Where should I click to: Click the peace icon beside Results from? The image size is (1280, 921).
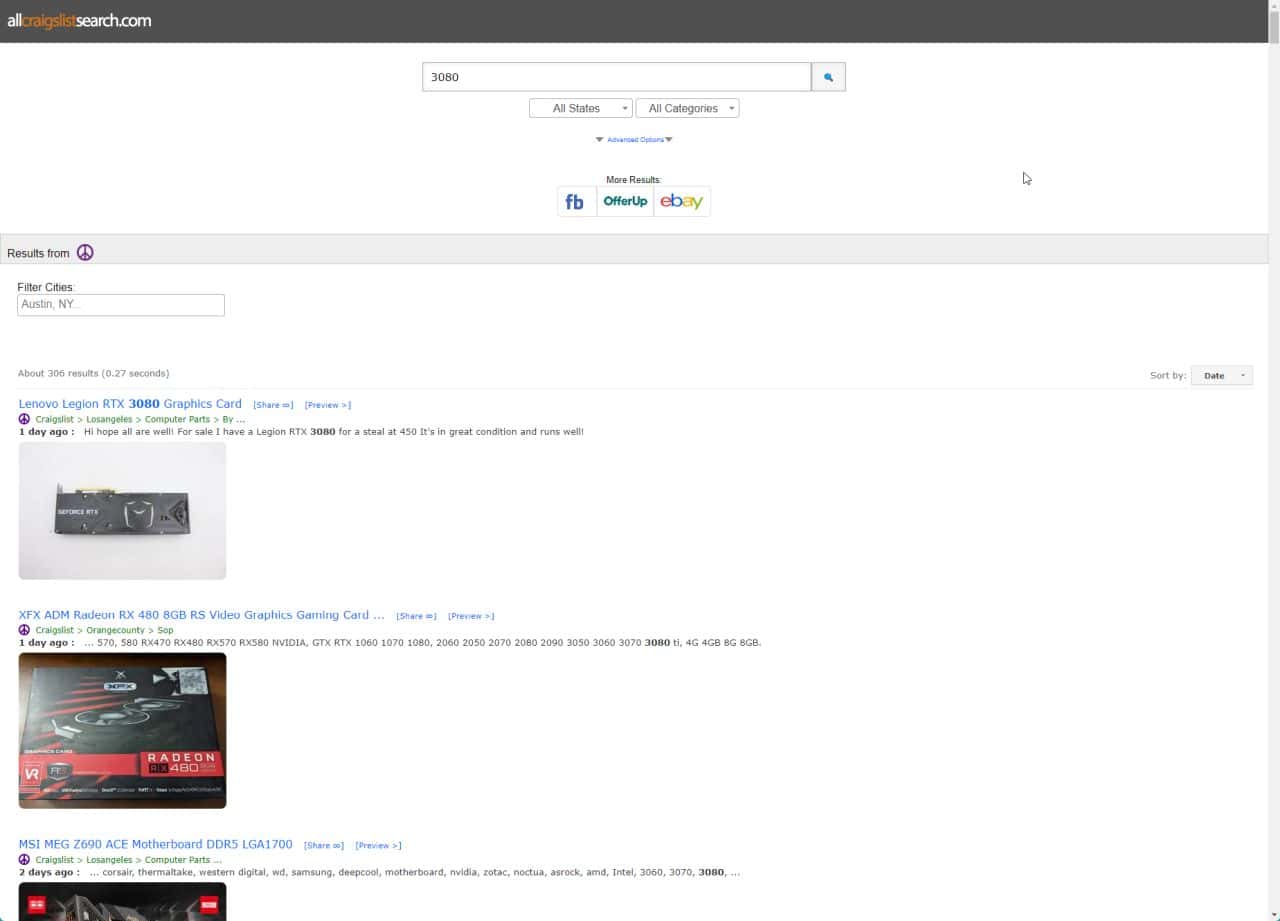tap(85, 253)
